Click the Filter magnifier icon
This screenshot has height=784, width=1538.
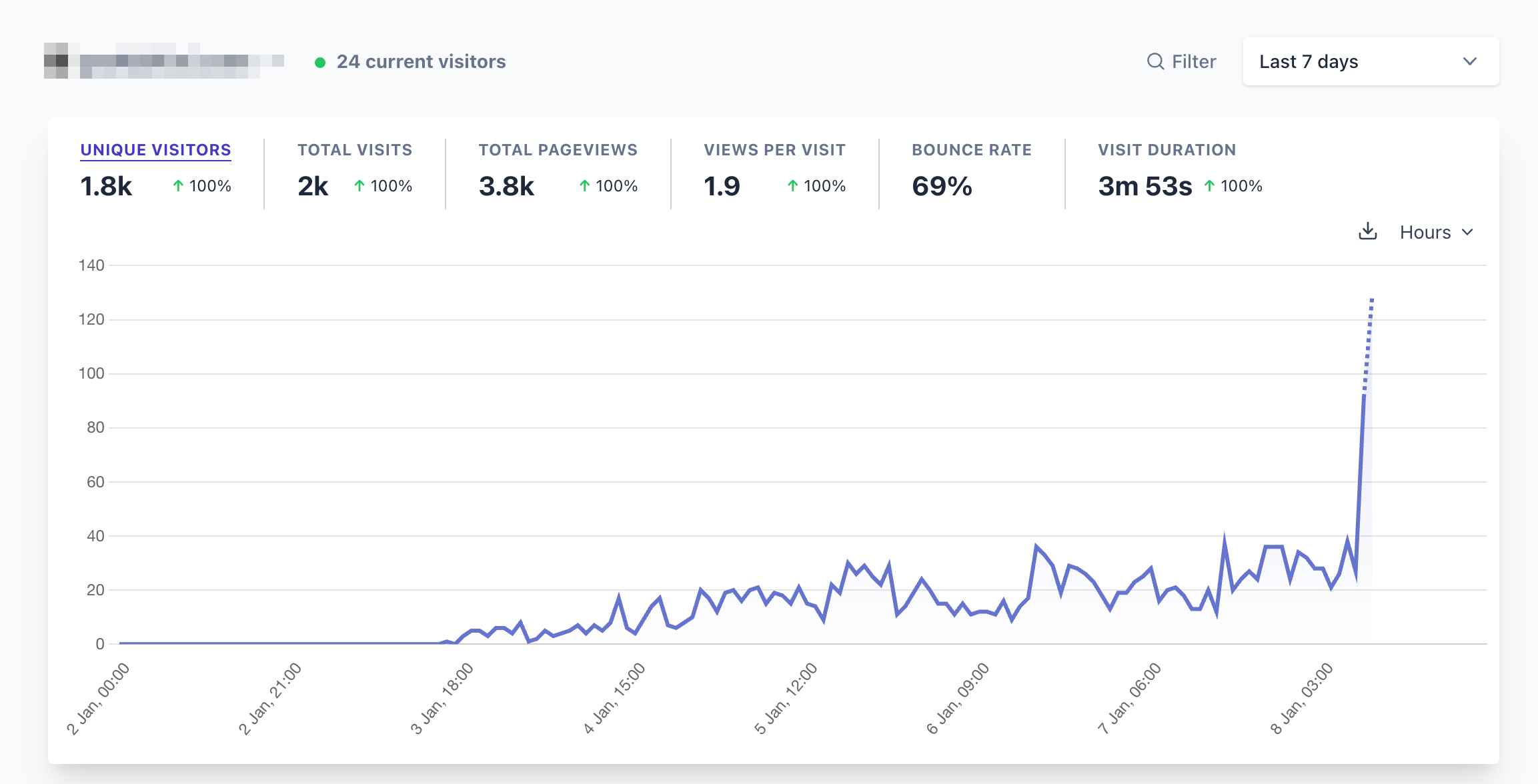1155,61
